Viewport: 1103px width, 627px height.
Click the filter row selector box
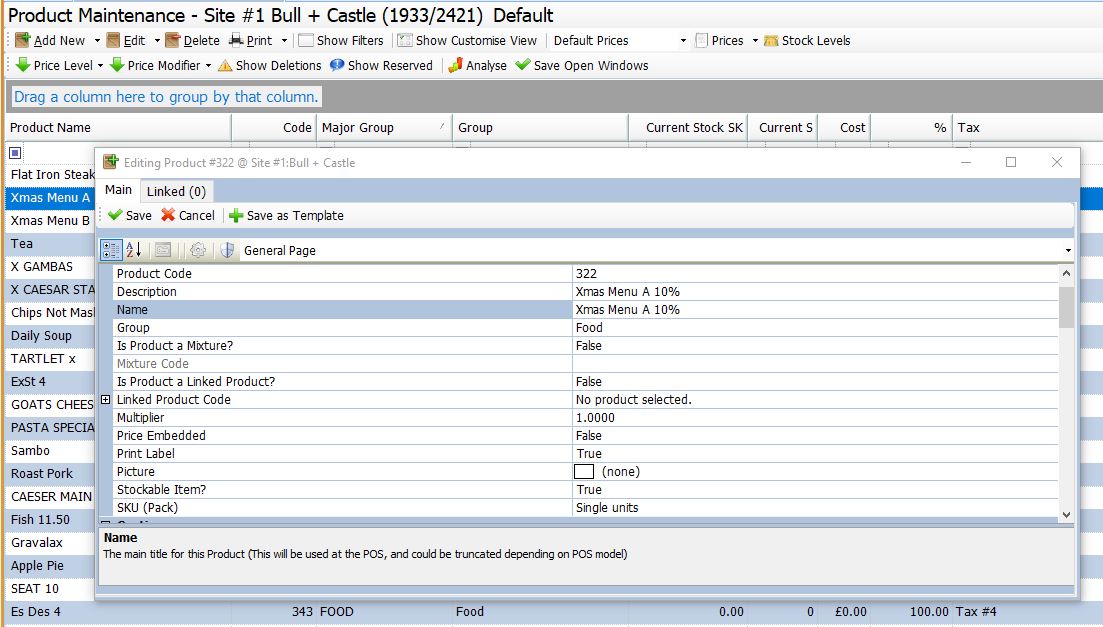click(15, 152)
